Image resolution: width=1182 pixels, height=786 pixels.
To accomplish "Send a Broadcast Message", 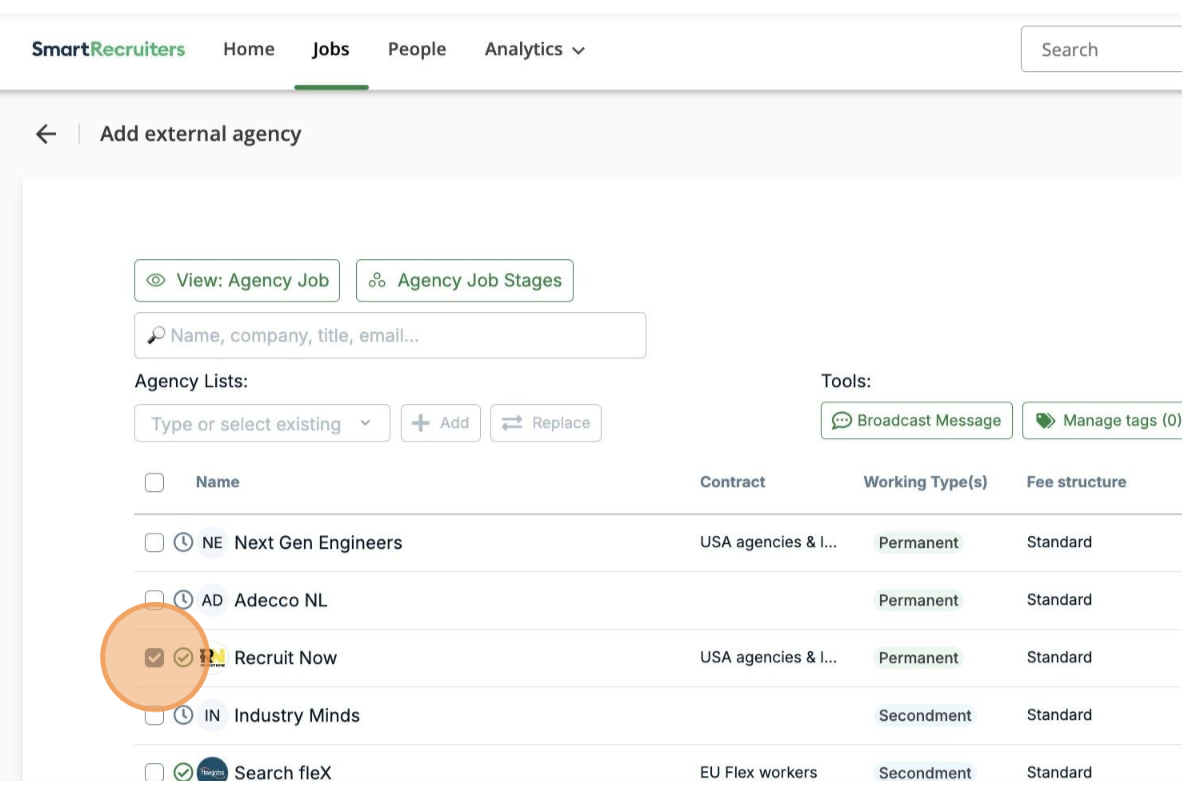I will pos(917,421).
